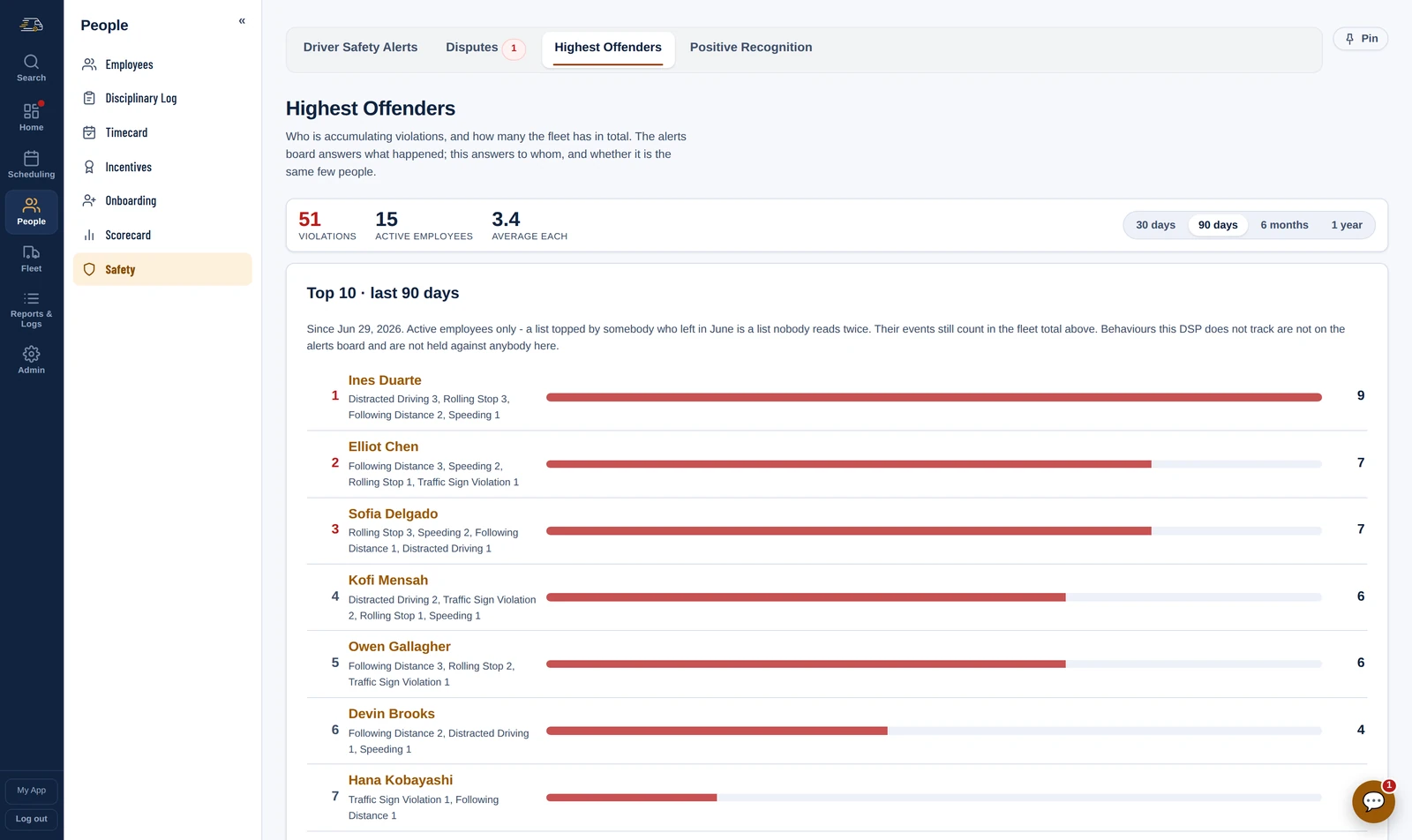The width and height of the screenshot is (1412, 840).
Task: Open Reports & Logs in rail
Action: [x=31, y=310]
